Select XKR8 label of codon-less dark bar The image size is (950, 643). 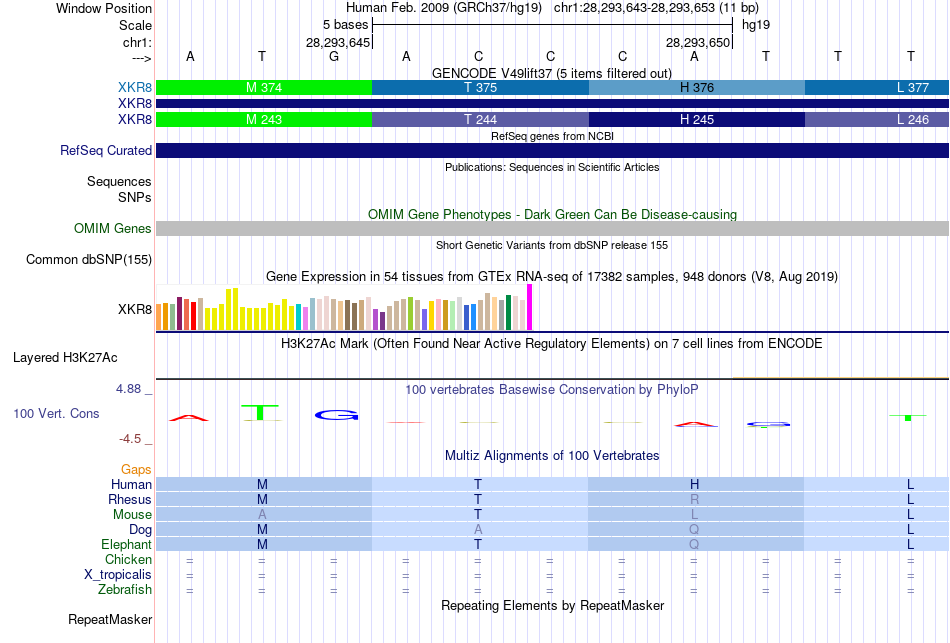tap(135, 104)
